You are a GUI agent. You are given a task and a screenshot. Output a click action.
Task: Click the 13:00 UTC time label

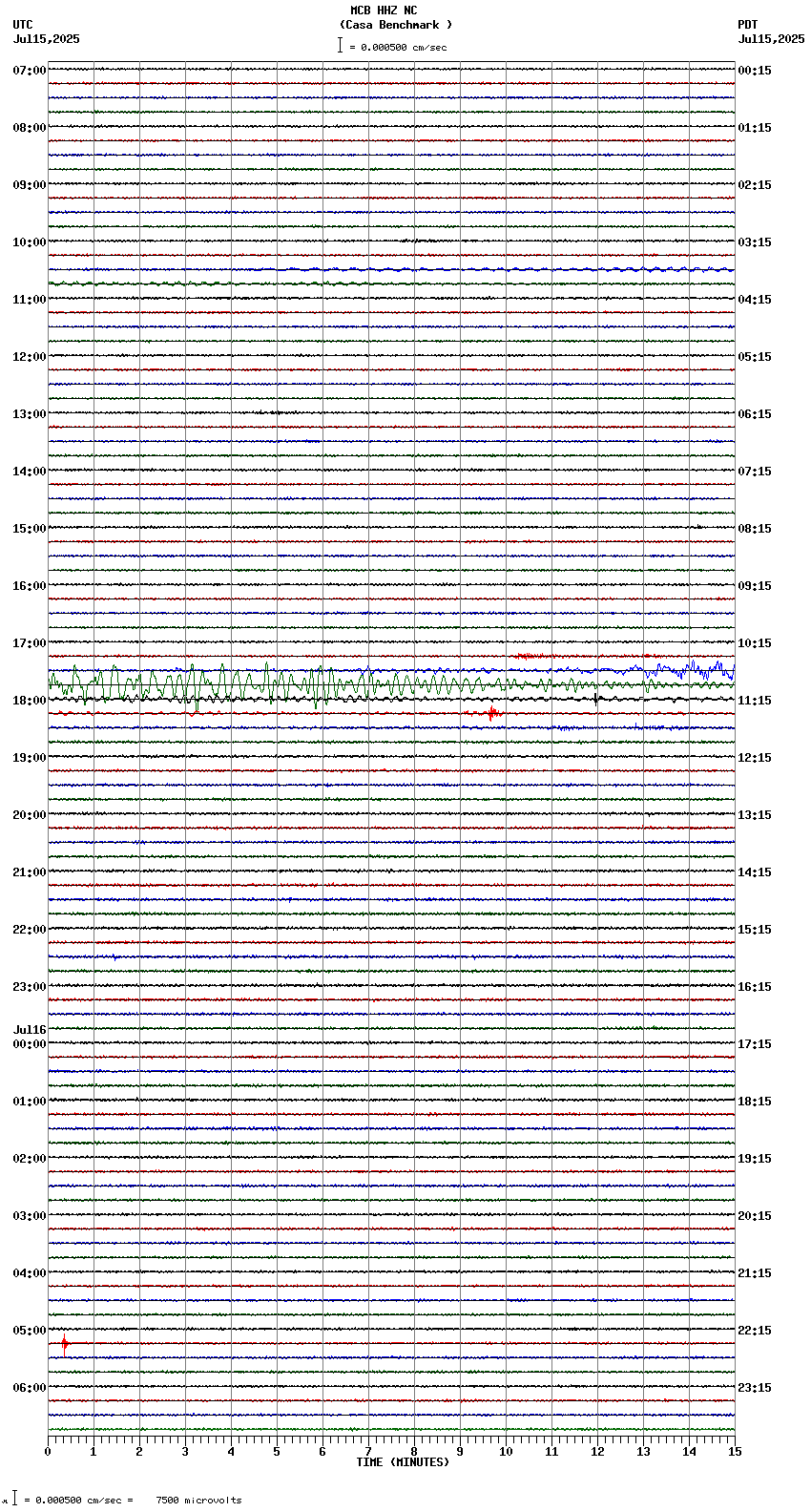point(30,414)
